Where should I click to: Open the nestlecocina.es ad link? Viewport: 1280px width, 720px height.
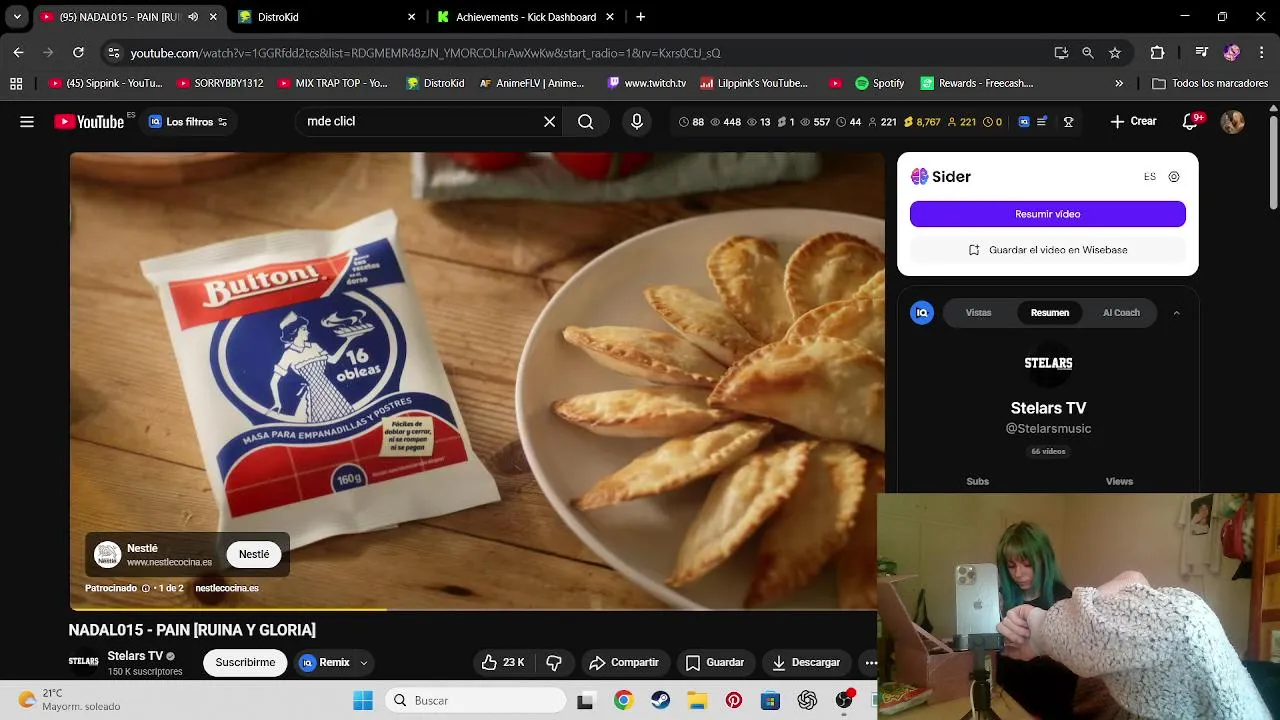click(227, 588)
